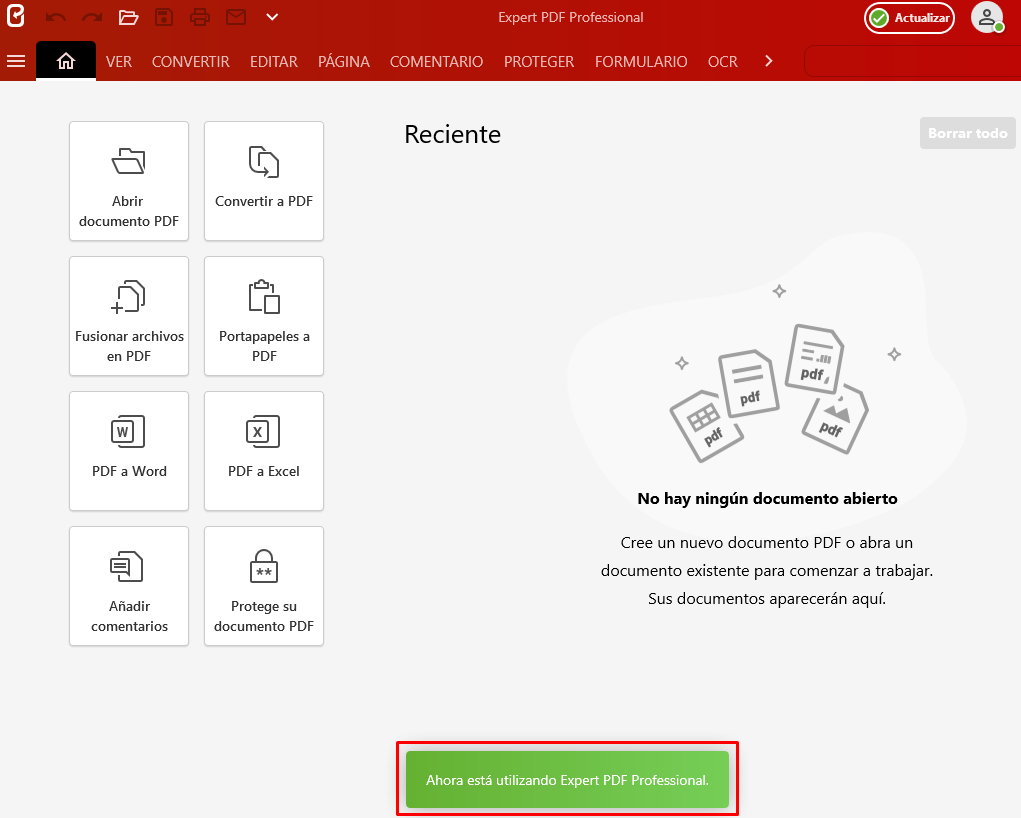Select the Fusionar archivos en PDF tile
The width and height of the screenshot is (1021, 818).
pos(129,316)
